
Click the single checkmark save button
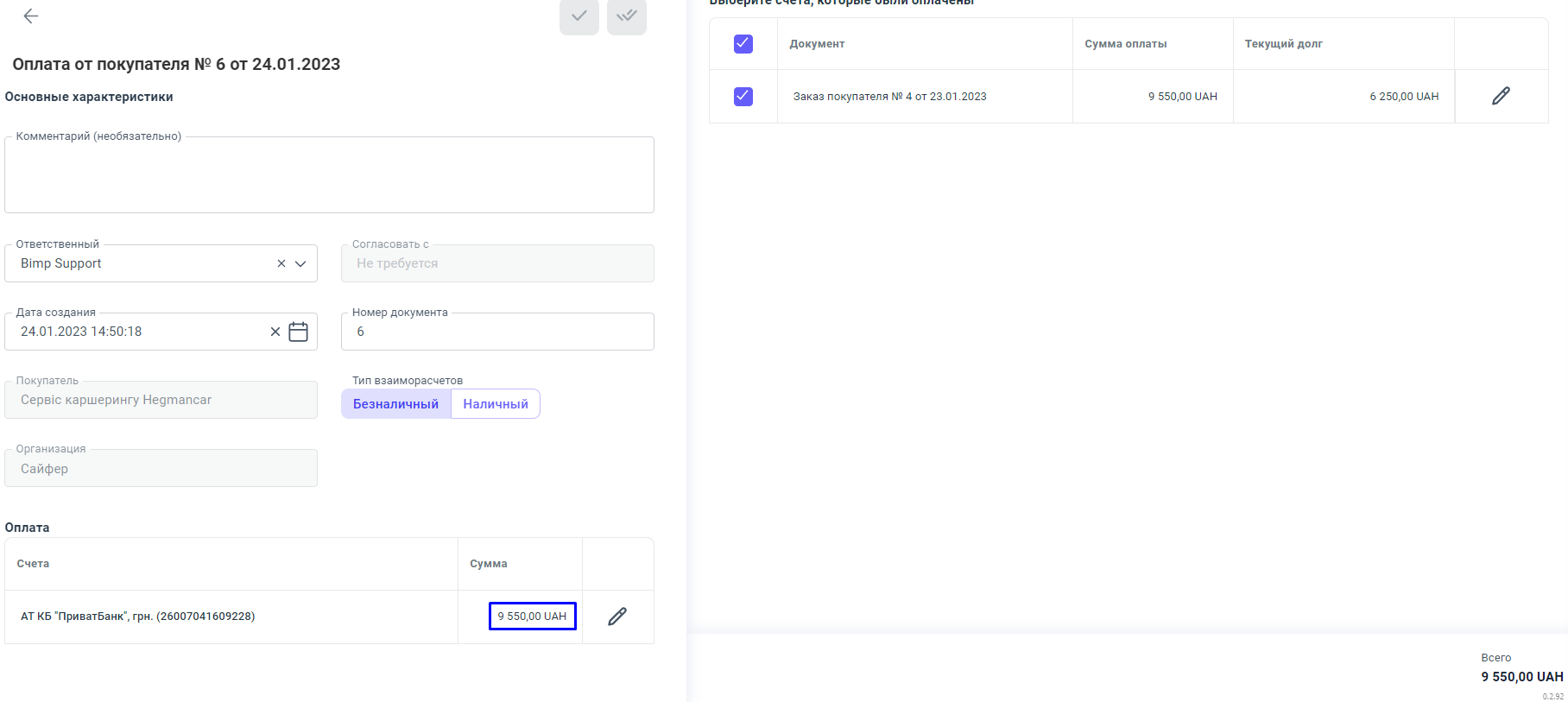pos(579,16)
